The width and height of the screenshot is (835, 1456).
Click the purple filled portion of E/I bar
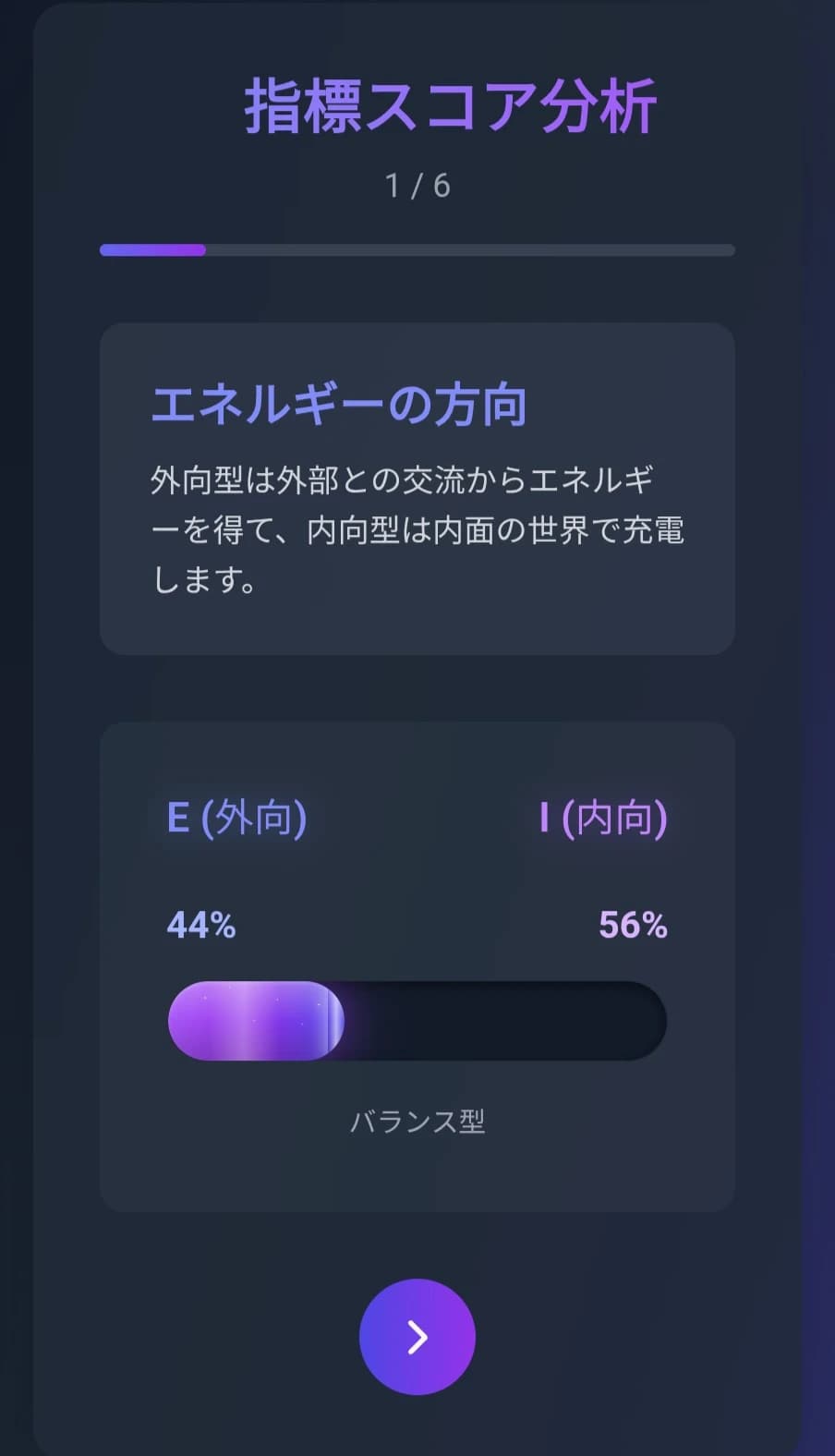click(x=249, y=1021)
